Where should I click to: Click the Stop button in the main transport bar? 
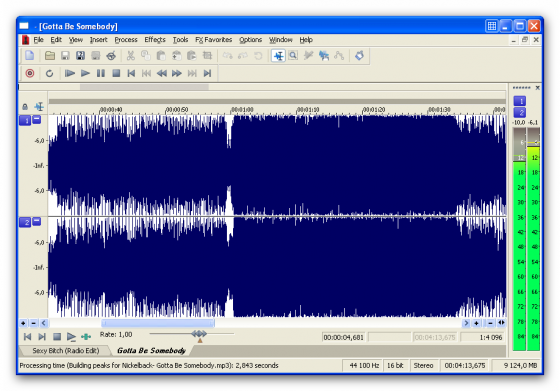(x=116, y=73)
